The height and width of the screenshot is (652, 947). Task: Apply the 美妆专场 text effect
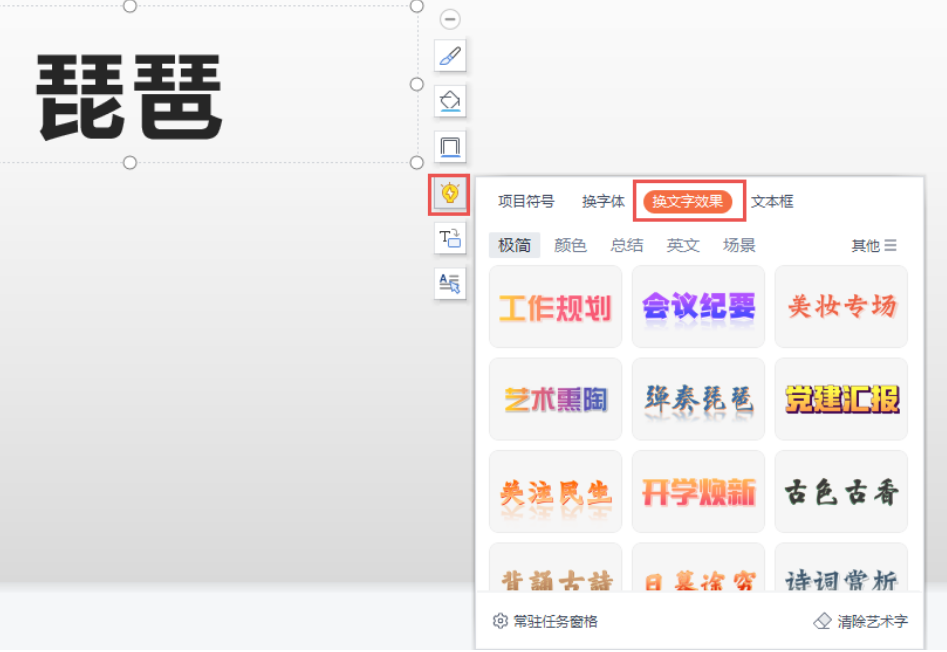coord(841,307)
